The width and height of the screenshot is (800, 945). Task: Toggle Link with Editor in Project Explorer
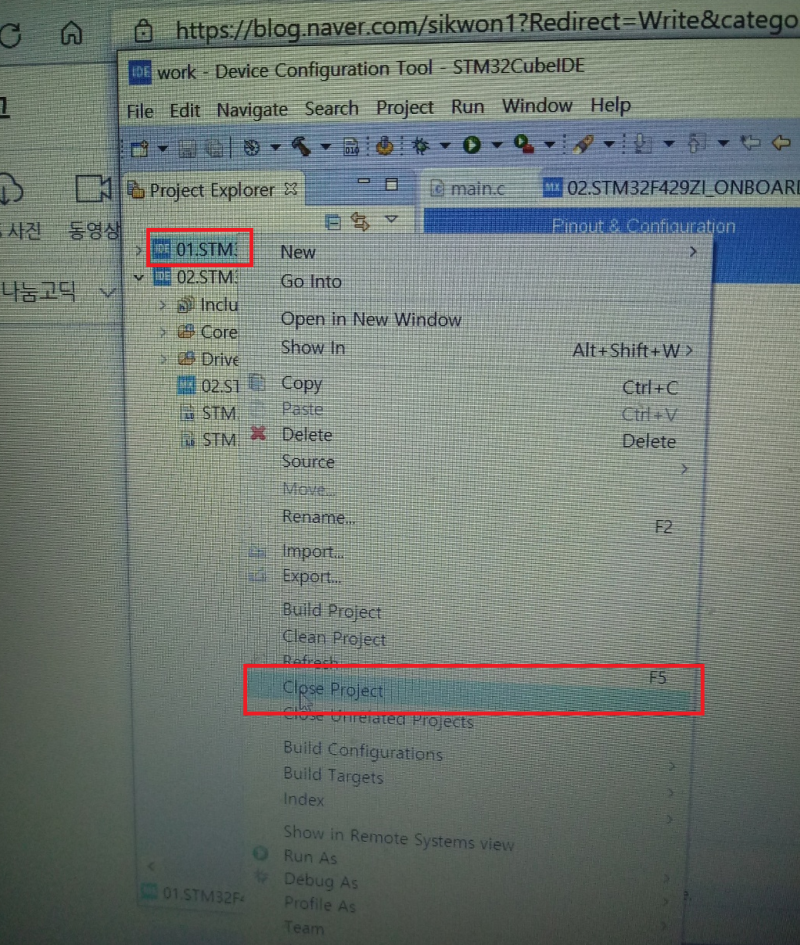(x=358, y=219)
